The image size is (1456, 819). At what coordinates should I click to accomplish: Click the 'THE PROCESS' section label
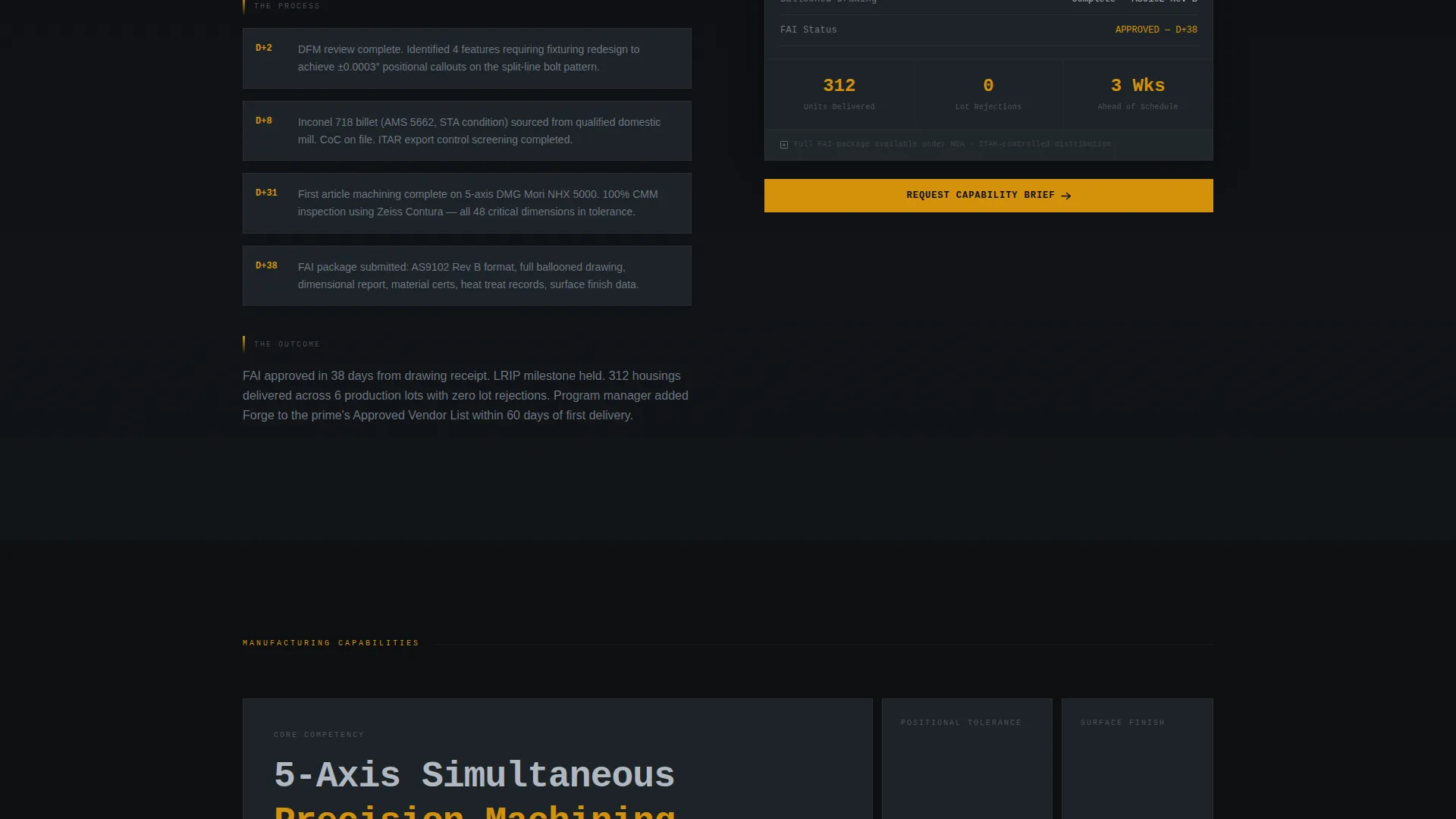287,6
